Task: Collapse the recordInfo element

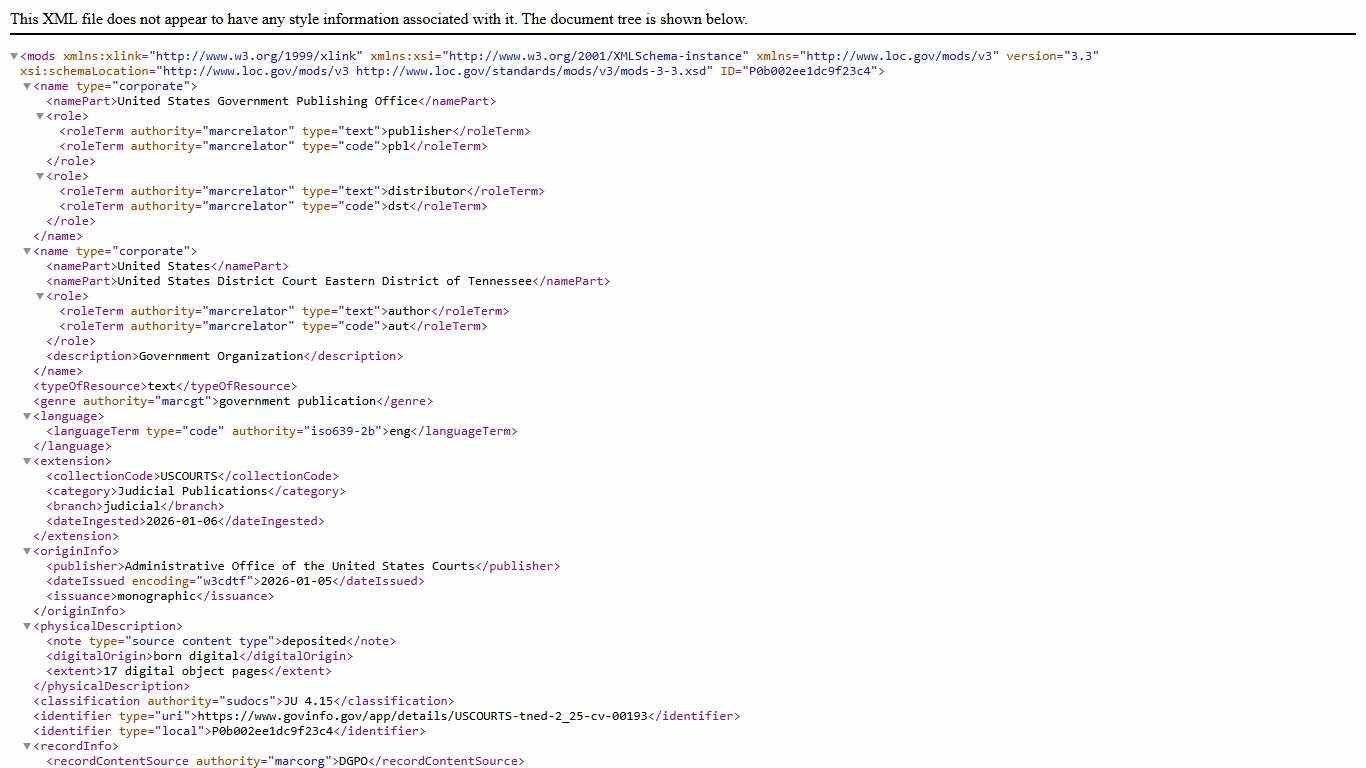Action: (27, 746)
